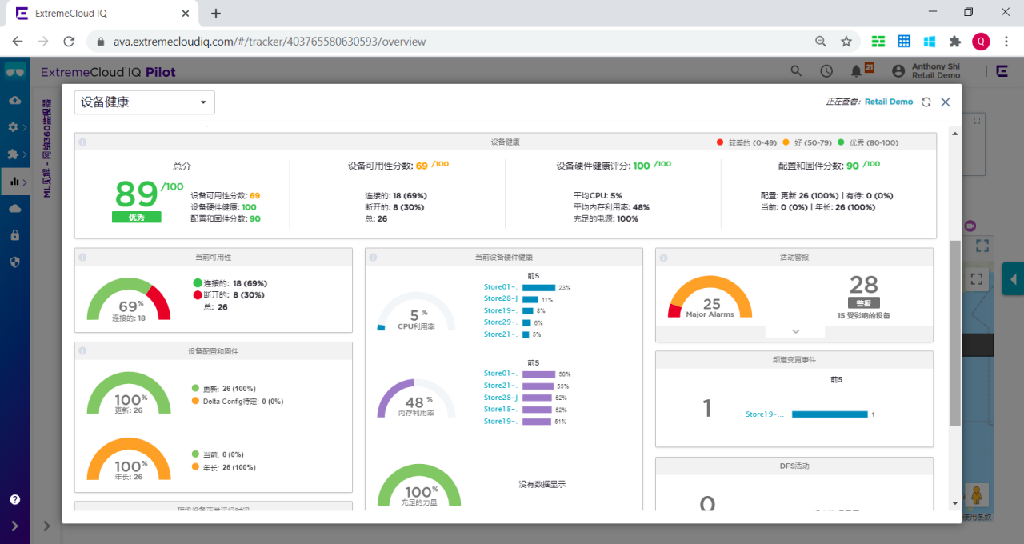The image size is (1024, 544).
Task: Open the notifications bell with 21 badge
Action: tap(857, 71)
